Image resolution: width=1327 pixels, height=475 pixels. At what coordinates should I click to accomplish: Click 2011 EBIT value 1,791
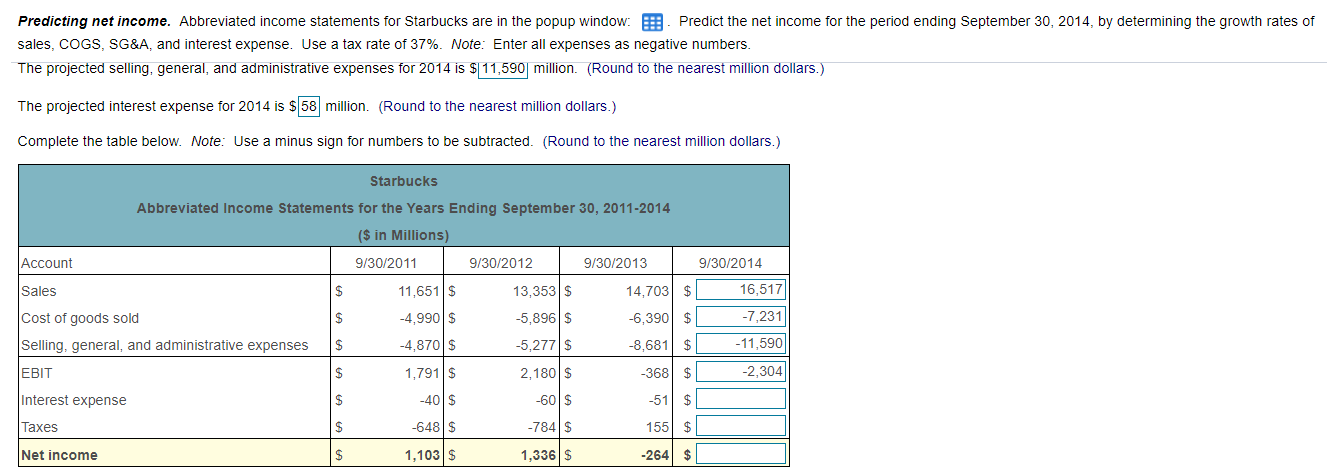(423, 372)
